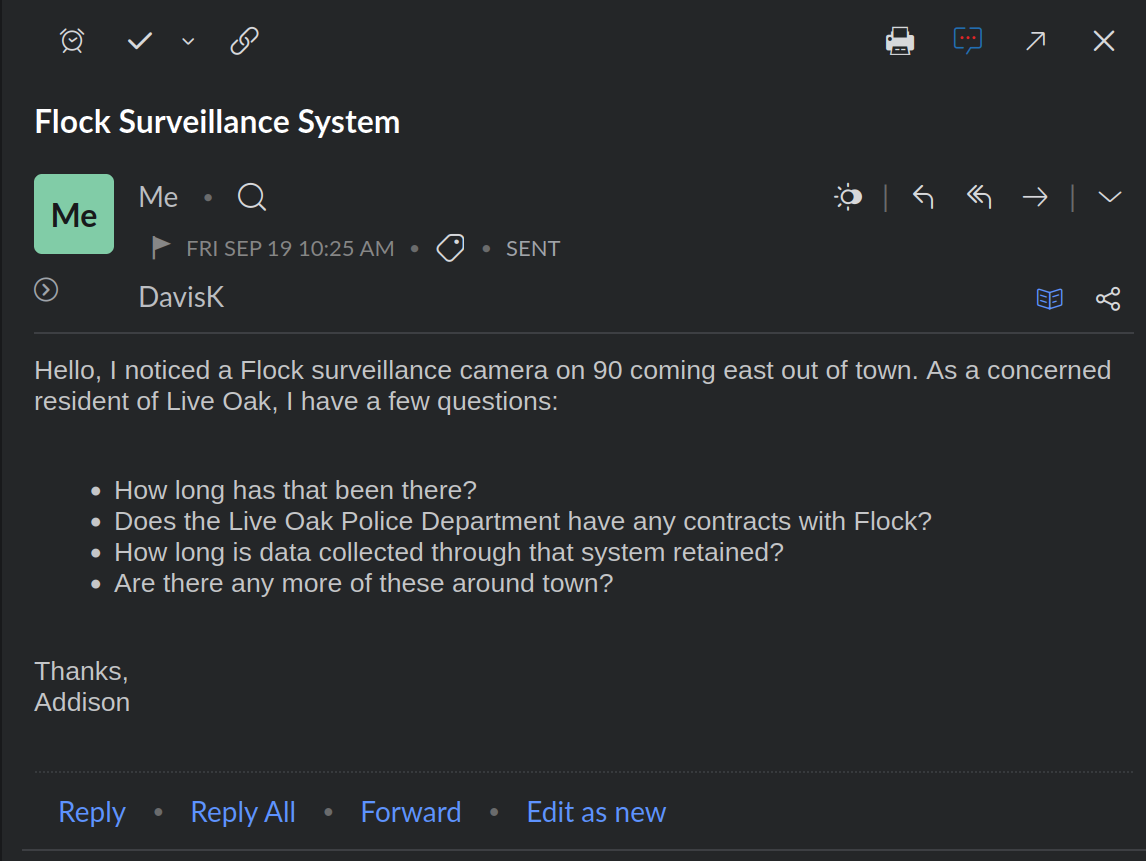Close the Flock Surveillance System message
1146x861 pixels.
click(x=1104, y=41)
